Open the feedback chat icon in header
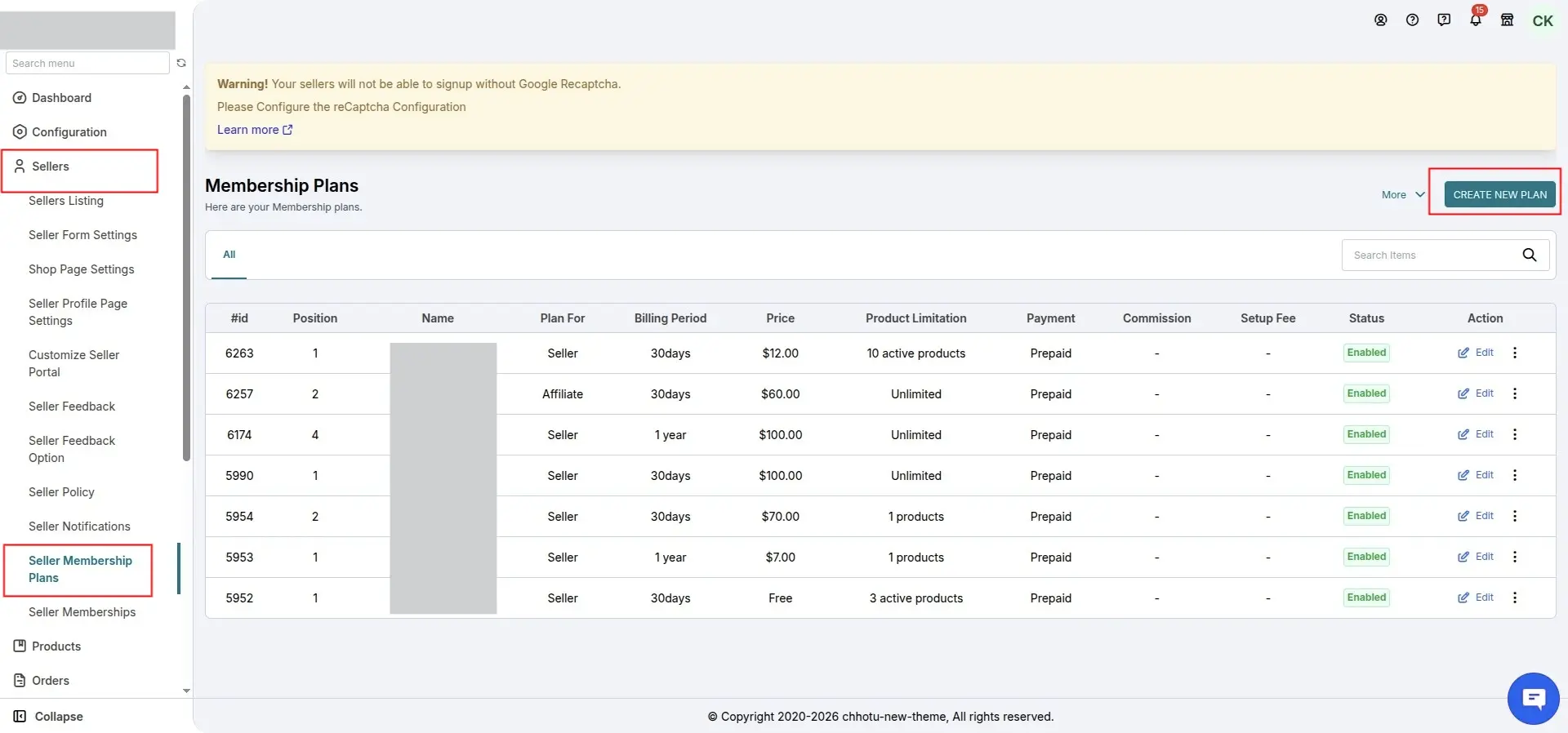This screenshot has height=733, width=1568. 1444,20
